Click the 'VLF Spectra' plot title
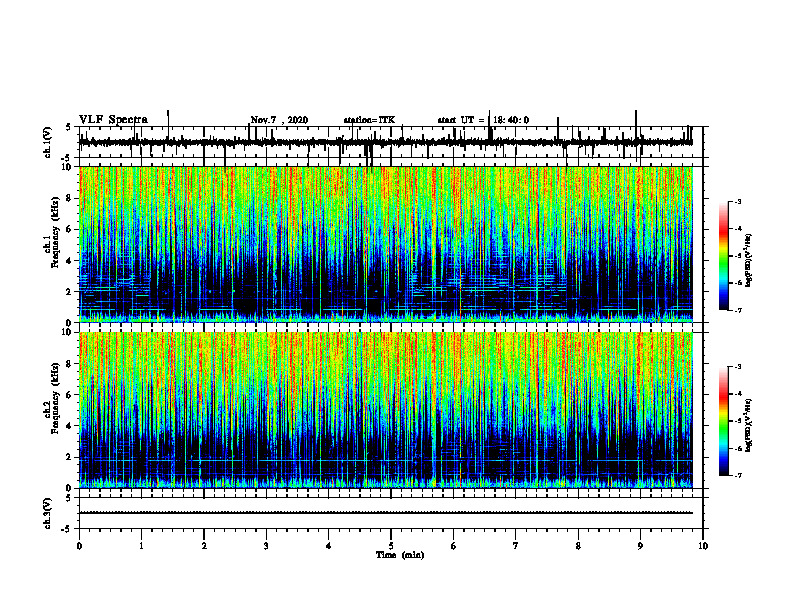The image size is (792, 612). (113, 120)
